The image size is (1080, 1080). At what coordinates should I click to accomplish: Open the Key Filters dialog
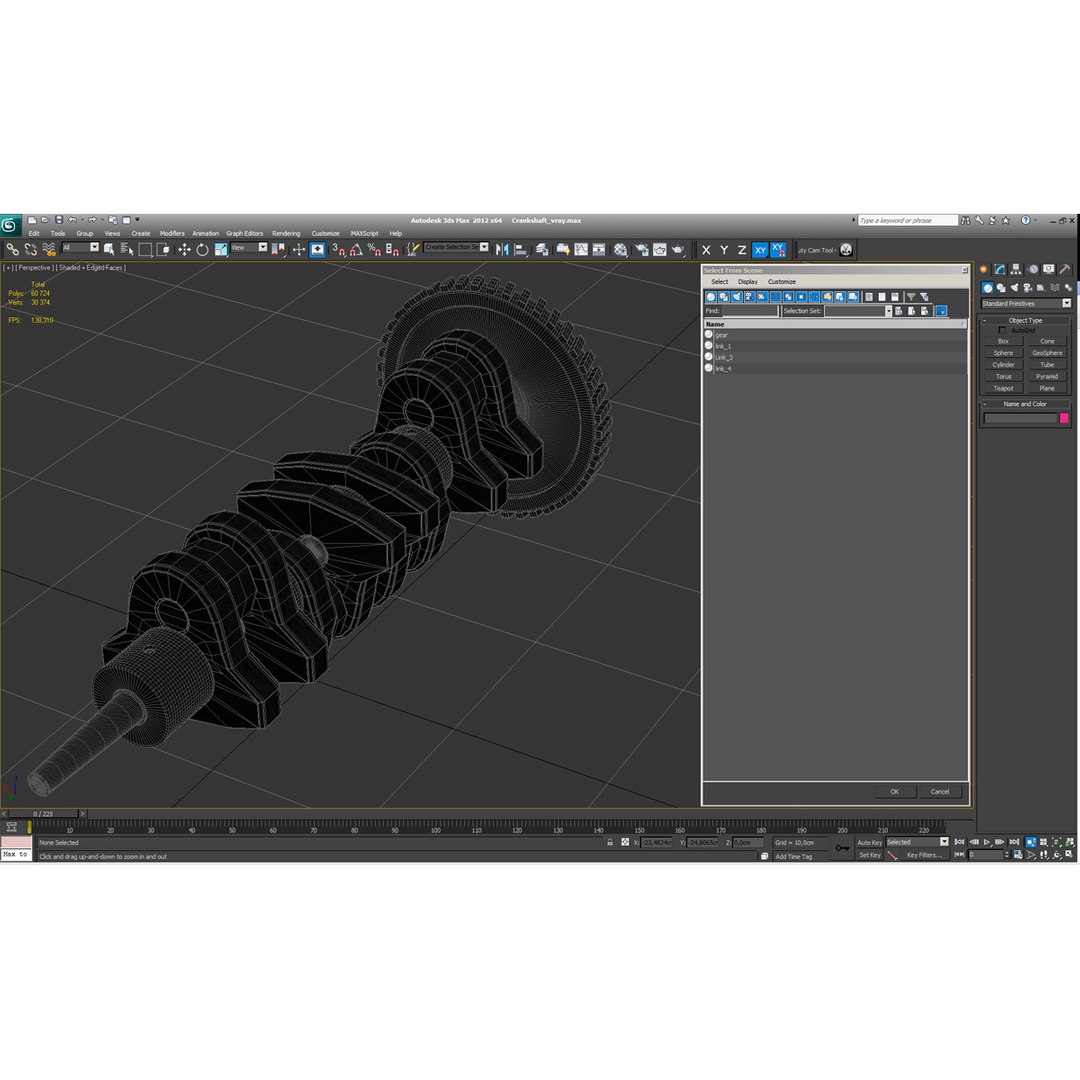[924, 855]
